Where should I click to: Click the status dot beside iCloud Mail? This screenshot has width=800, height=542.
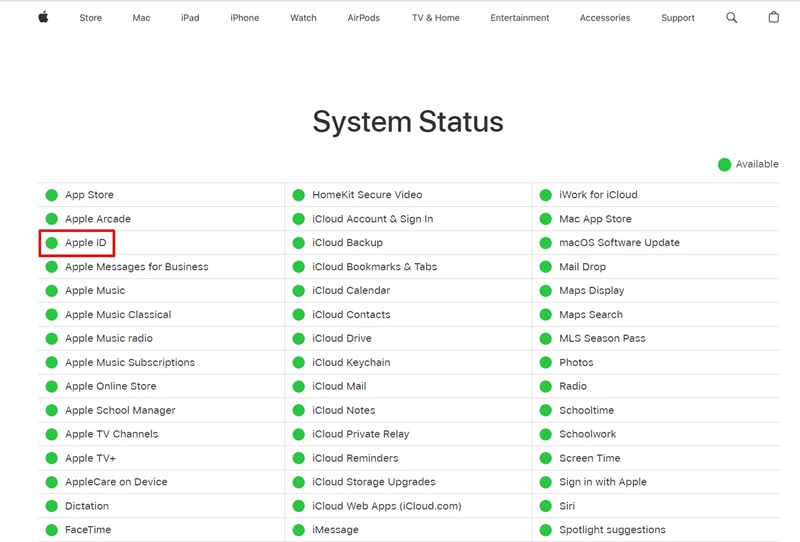tap(299, 387)
